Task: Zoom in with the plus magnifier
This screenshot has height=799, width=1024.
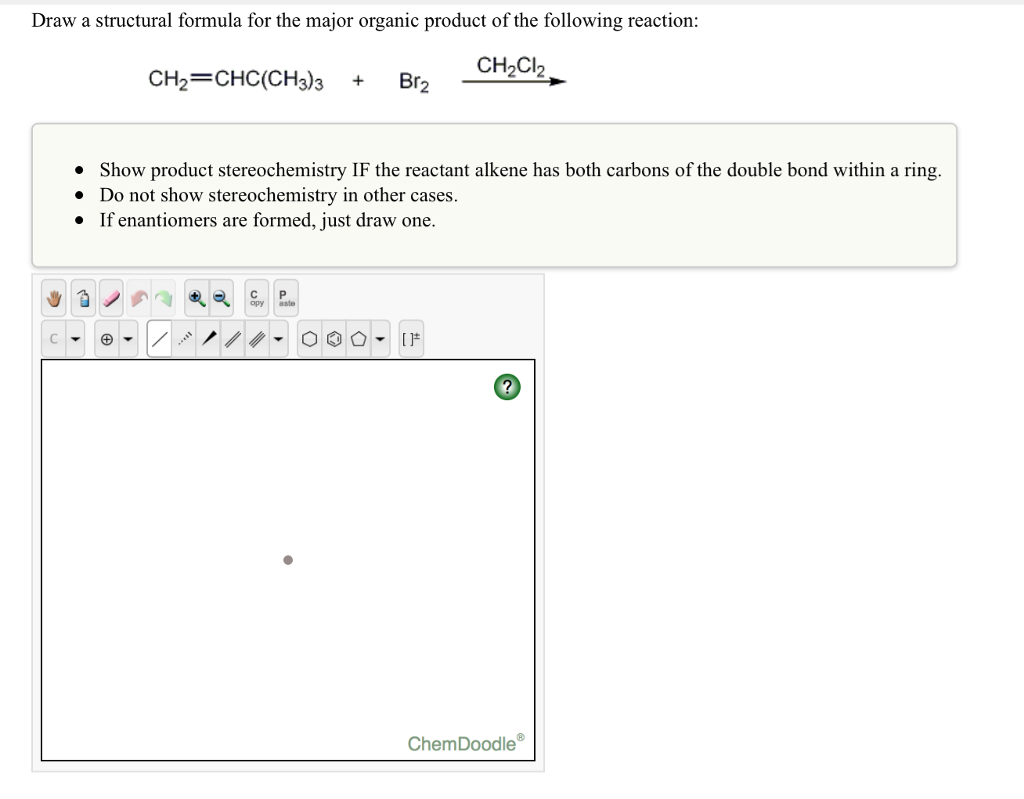Action: tap(197, 299)
